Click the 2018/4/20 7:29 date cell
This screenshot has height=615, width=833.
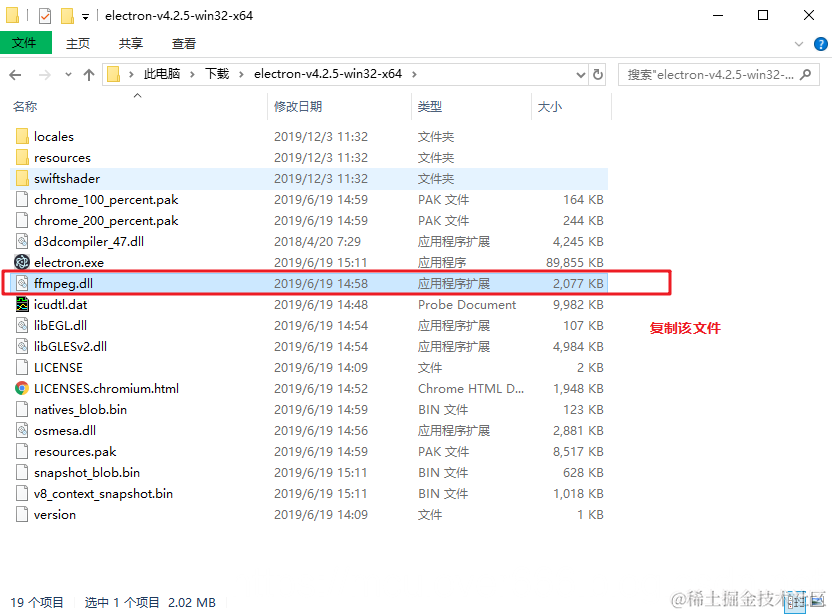[x=317, y=242]
